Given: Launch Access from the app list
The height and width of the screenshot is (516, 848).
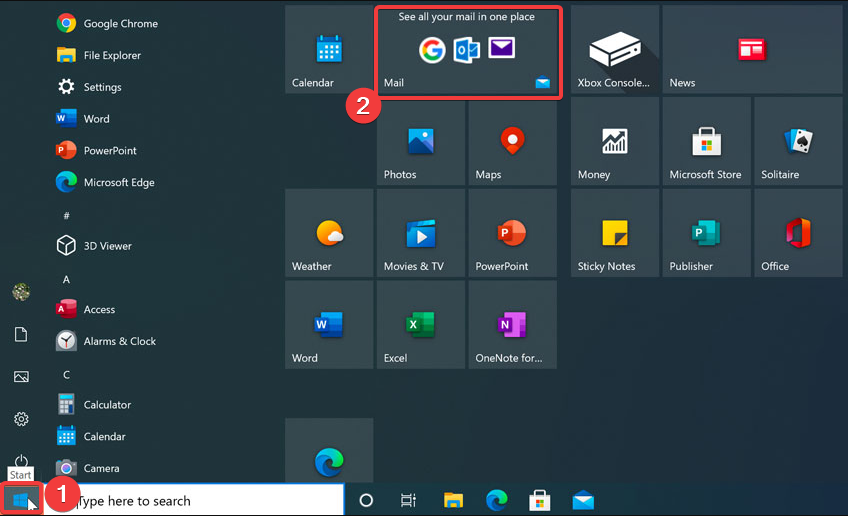Looking at the screenshot, I should point(85,309).
